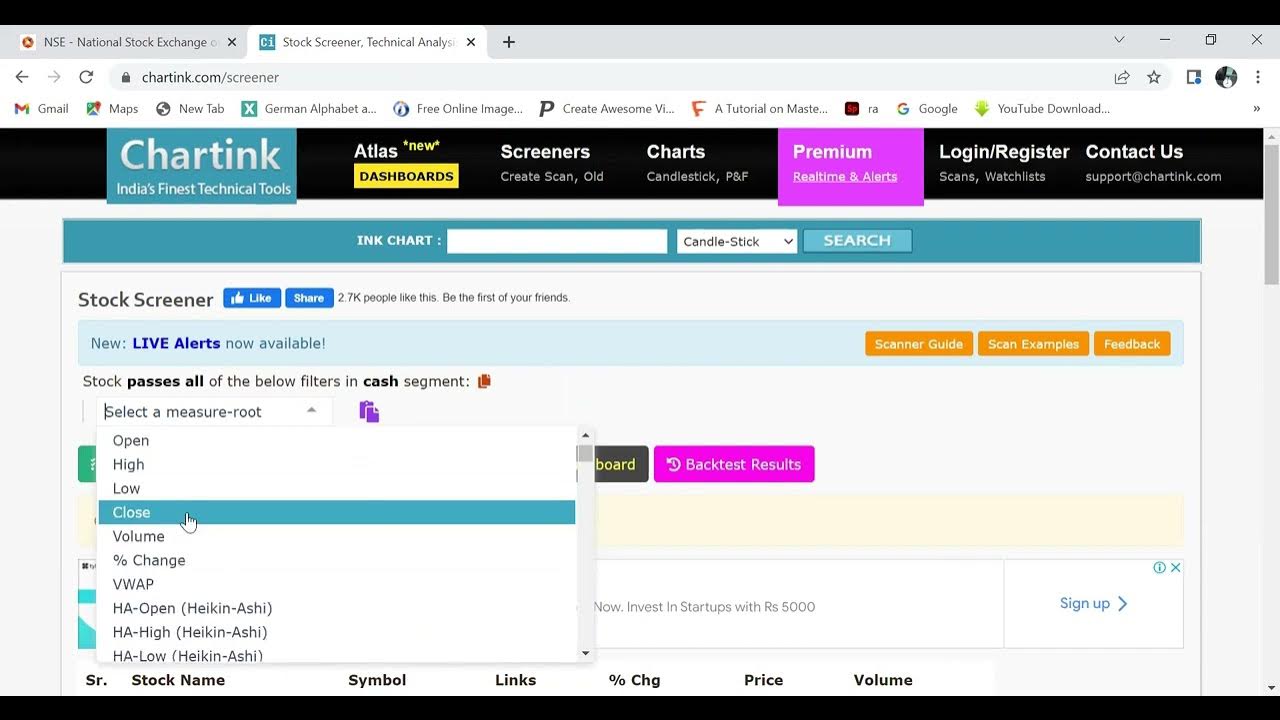This screenshot has height=720, width=1280.
Task: Open Chrome three-dot menu
Action: [x=1258, y=77]
